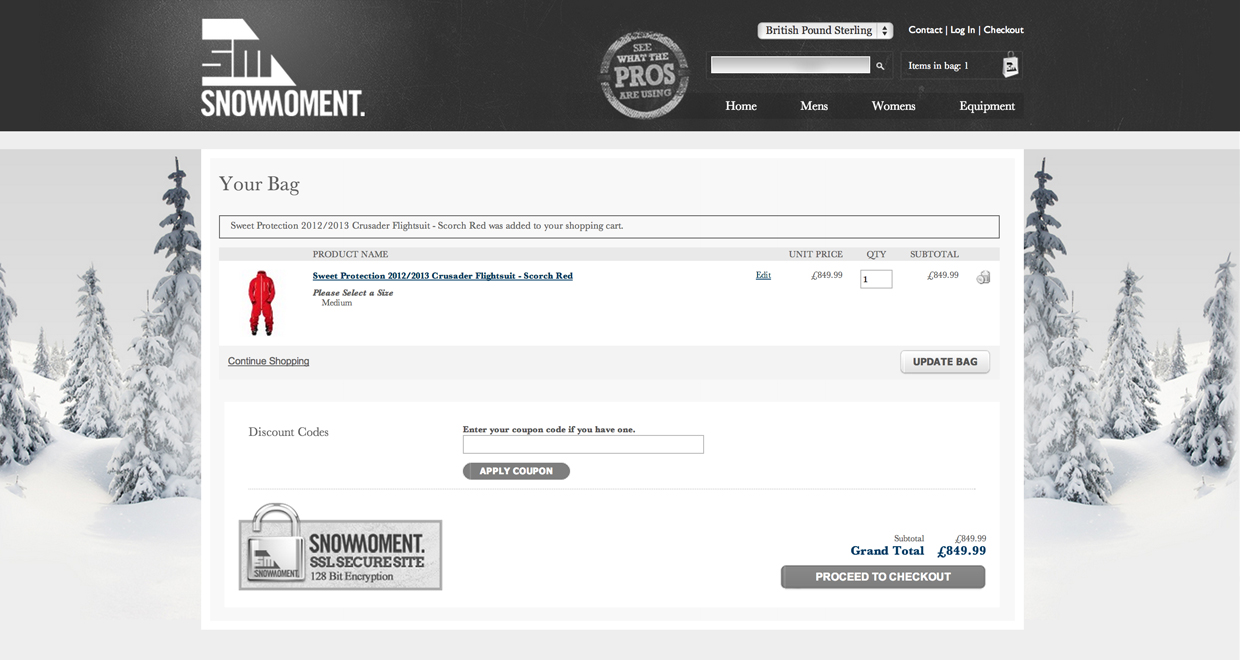Focus the site search field
The image size is (1240, 660).
(x=790, y=65)
